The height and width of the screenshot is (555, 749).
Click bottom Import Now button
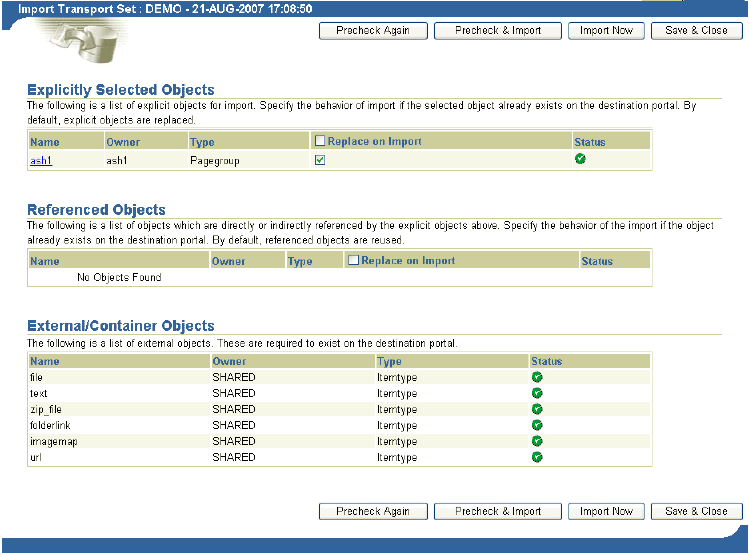click(x=606, y=512)
